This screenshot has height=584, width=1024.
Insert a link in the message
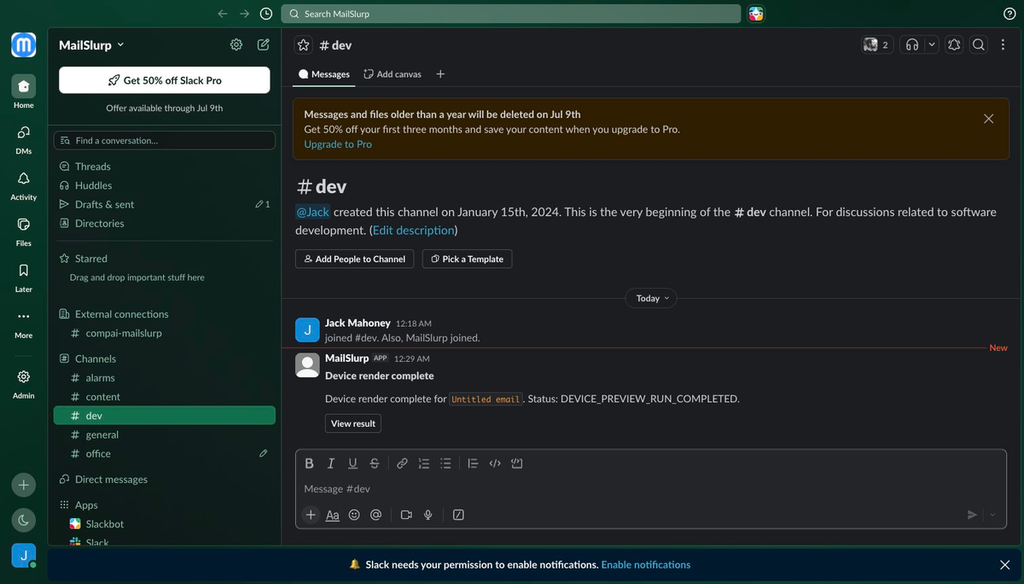click(402, 463)
